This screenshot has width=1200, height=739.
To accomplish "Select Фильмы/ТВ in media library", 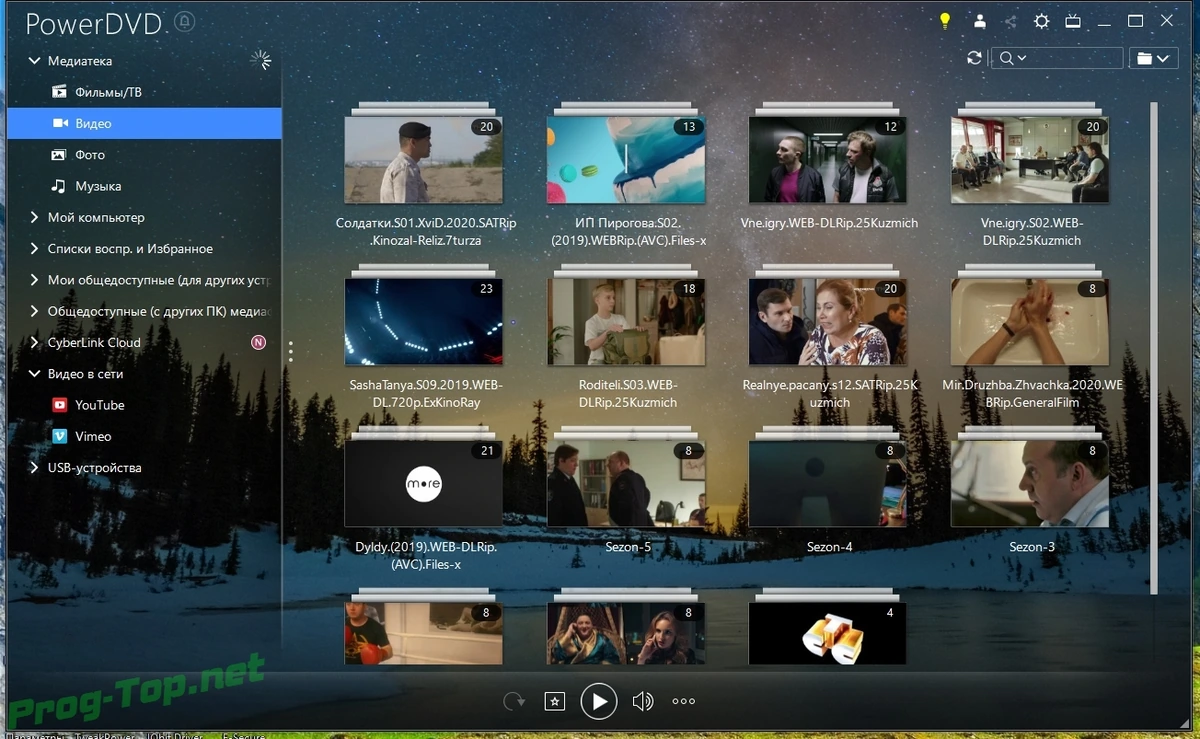I will click(144, 92).
